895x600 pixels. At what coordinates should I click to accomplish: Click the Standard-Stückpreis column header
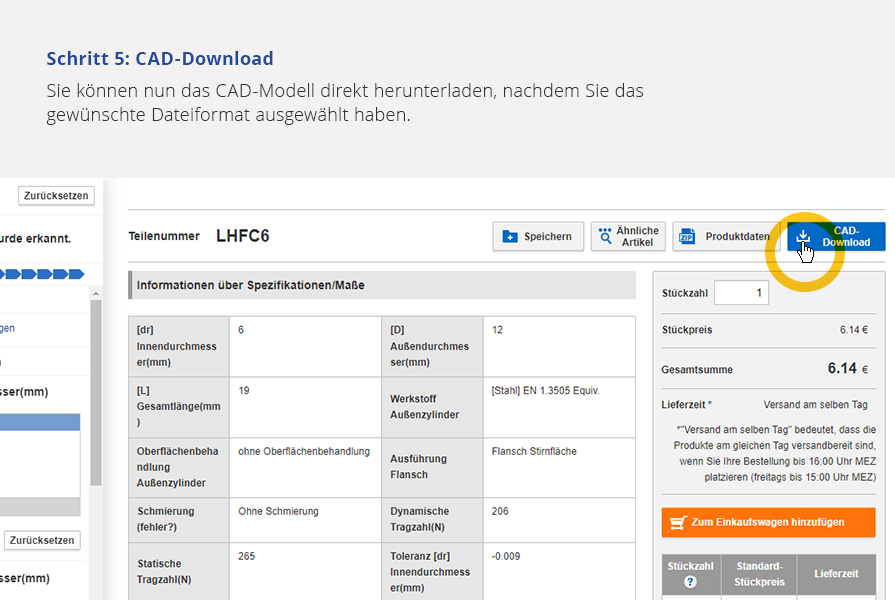pyautogui.click(x=758, y=574)
